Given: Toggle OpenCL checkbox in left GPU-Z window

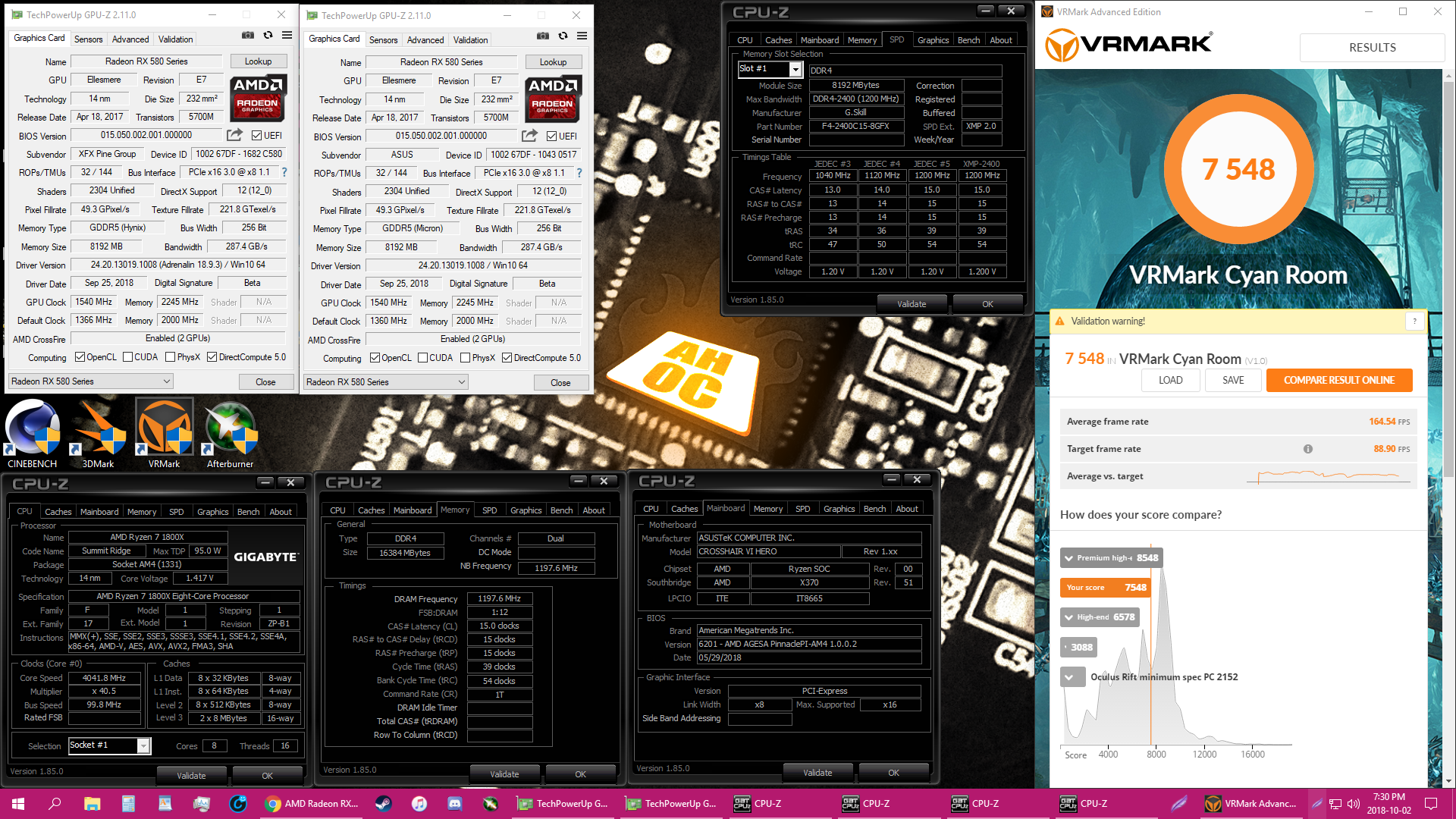Looking at the screenshot, I should click(80, 357).
